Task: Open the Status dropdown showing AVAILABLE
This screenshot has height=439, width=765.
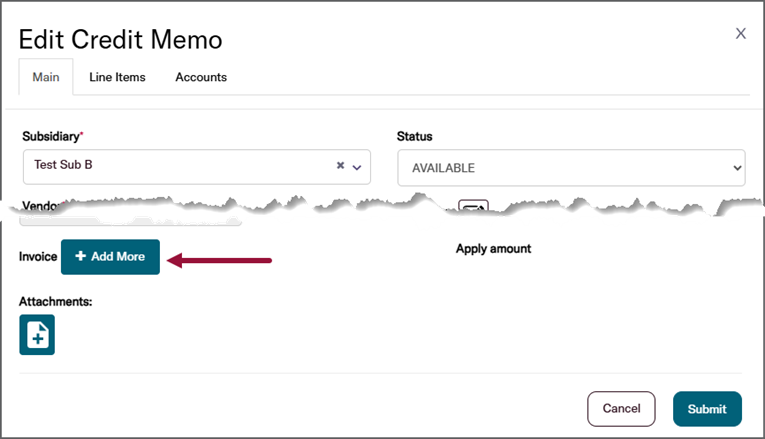Action: click(571, 168)
